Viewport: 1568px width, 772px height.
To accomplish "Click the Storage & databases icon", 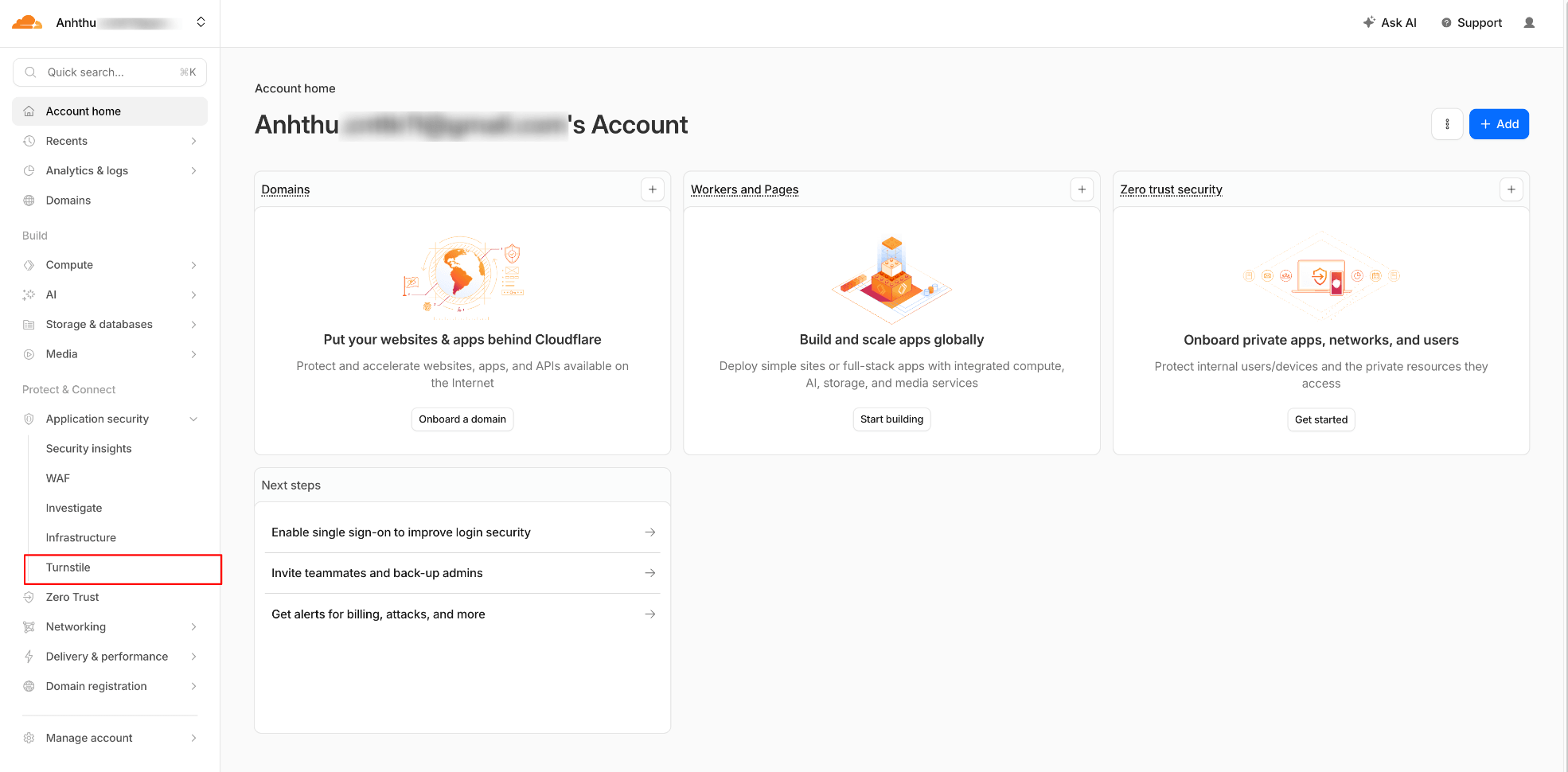I will 29,325.
